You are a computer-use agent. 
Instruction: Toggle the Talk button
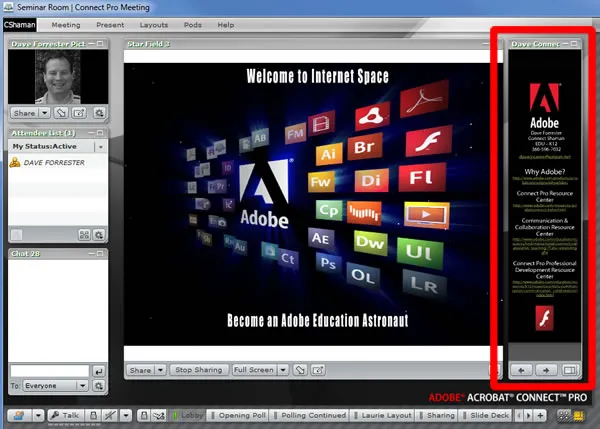65,415
